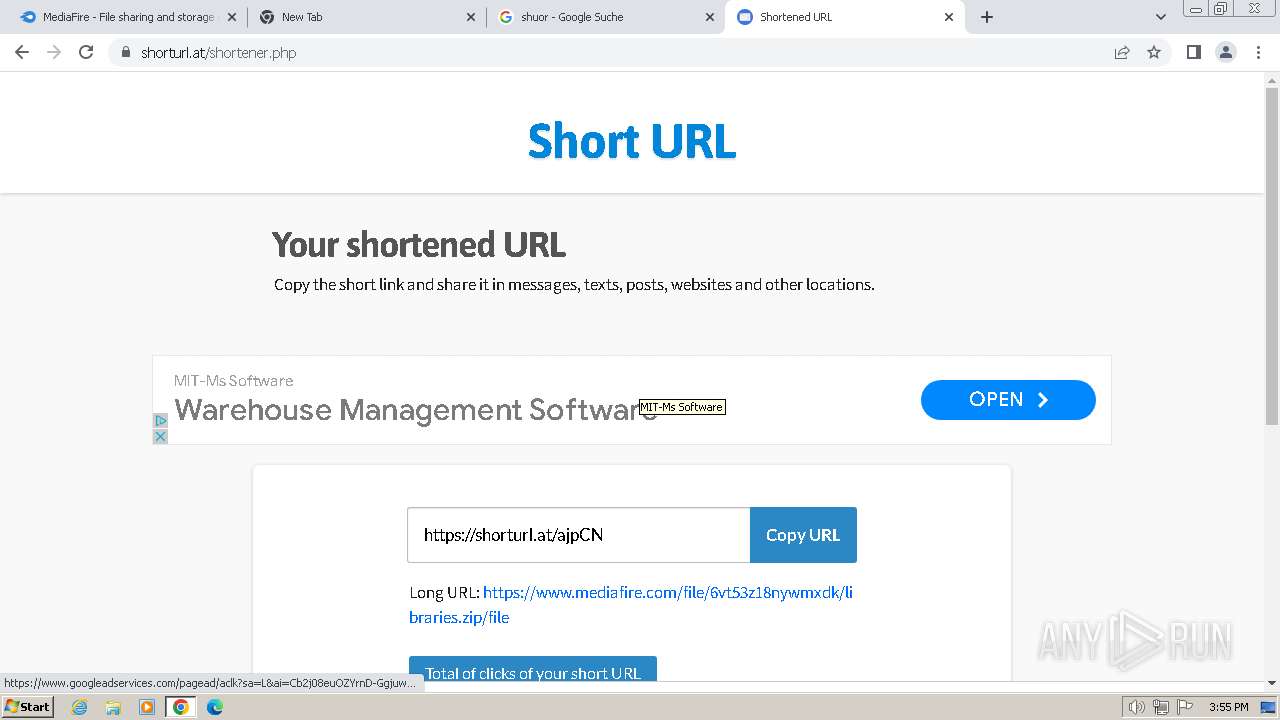Click the Short URL site heading

(632, 141)
